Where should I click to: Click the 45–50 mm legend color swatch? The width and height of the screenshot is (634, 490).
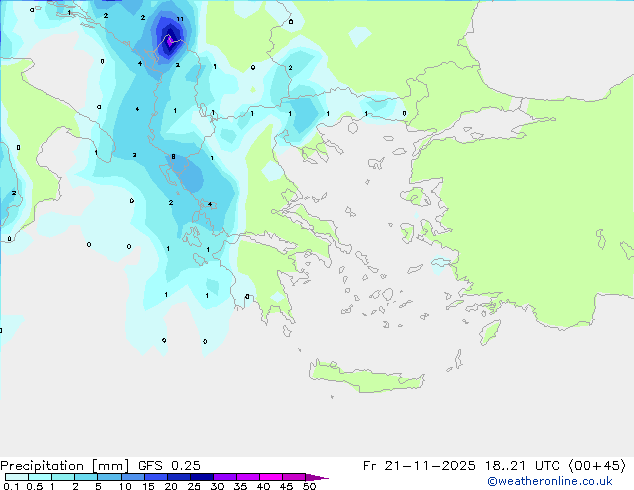294,477
